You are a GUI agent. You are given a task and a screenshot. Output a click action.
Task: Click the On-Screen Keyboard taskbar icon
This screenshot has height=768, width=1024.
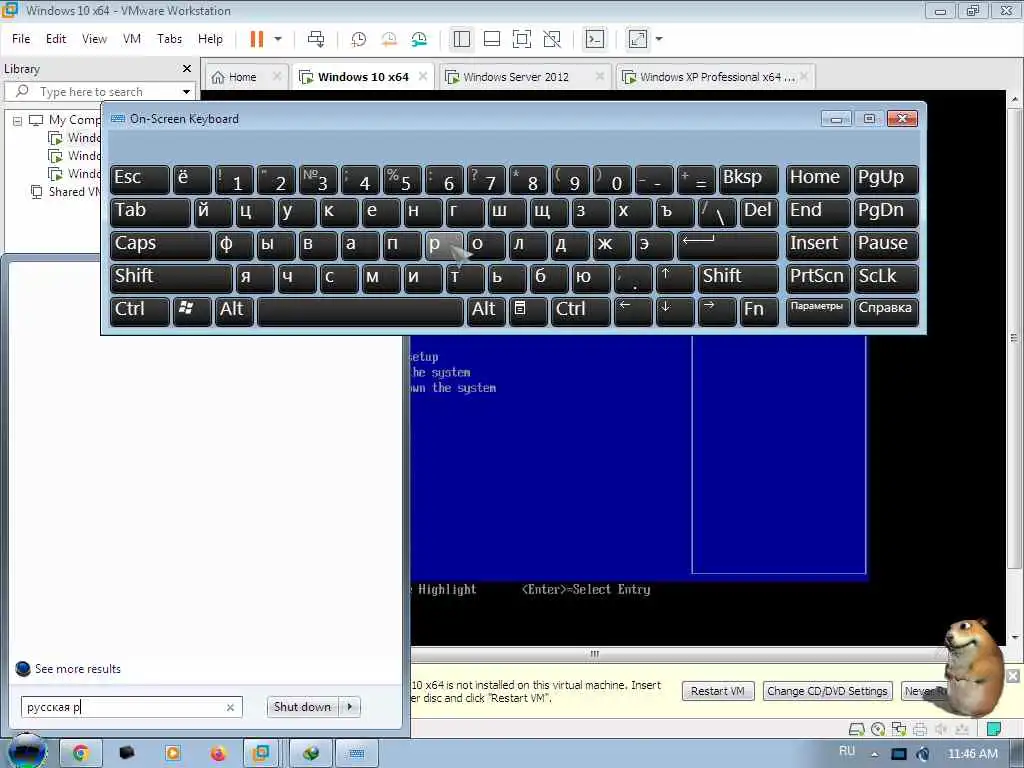click(x=356, y=754)
